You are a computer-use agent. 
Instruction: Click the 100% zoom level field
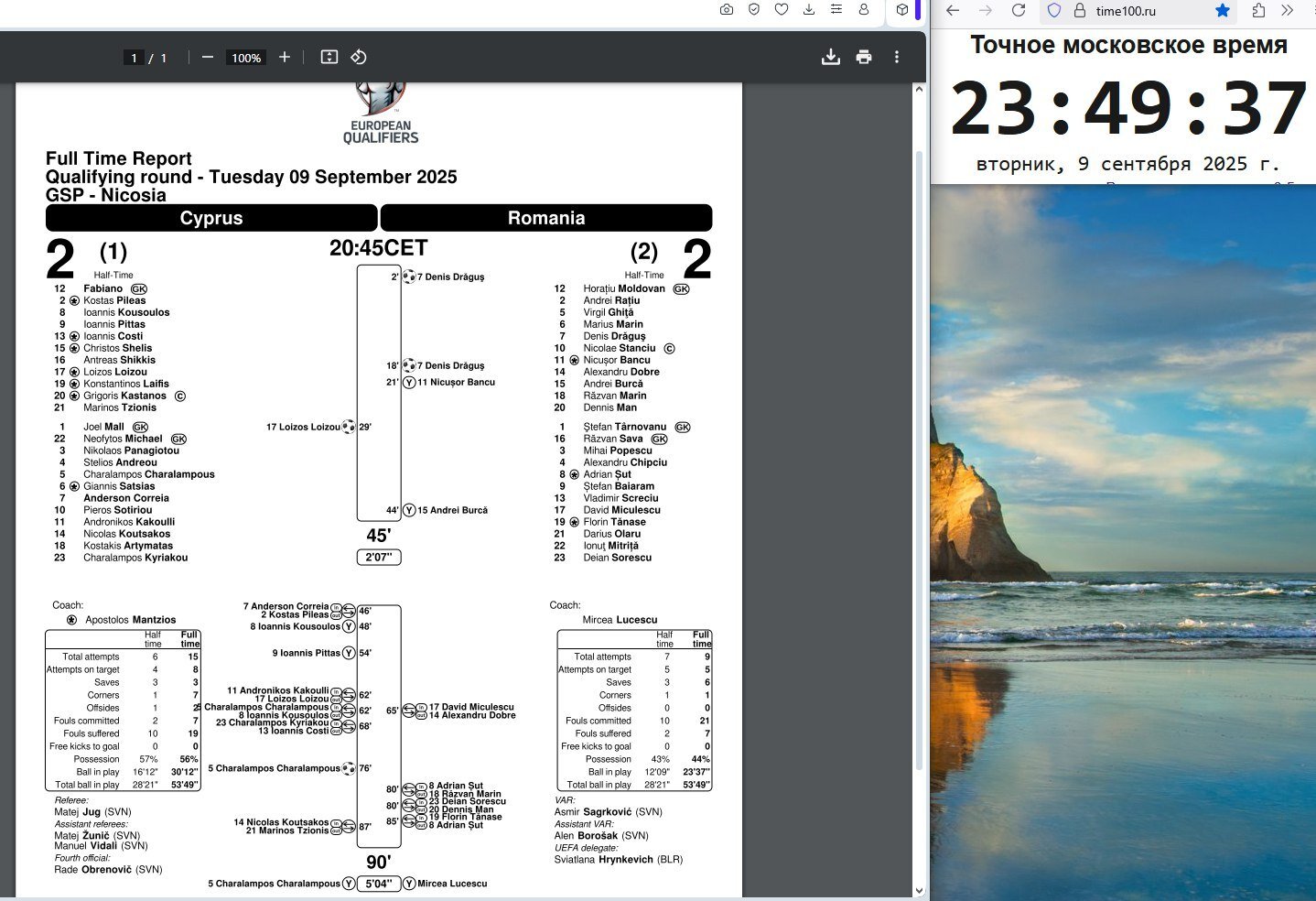click(246, 58)
